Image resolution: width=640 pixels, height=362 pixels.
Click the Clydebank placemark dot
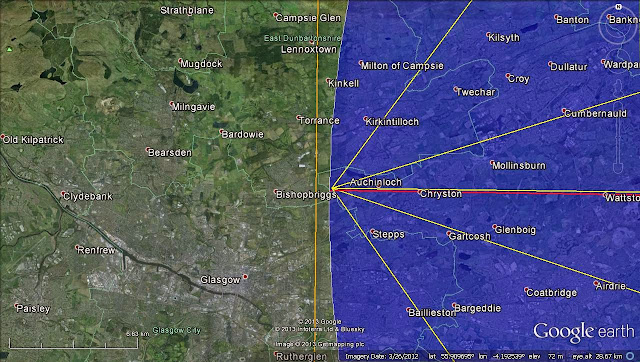[x=63, y=193]
